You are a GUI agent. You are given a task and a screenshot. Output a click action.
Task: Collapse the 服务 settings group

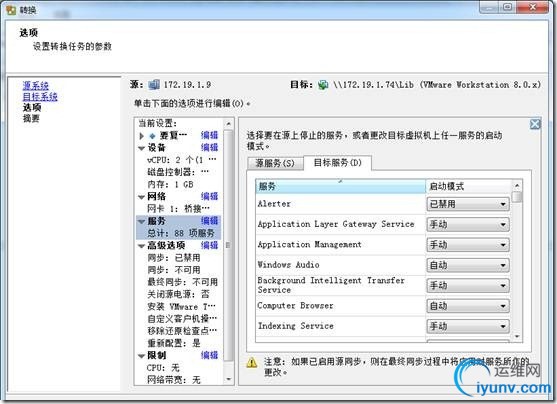pos(141,221)
